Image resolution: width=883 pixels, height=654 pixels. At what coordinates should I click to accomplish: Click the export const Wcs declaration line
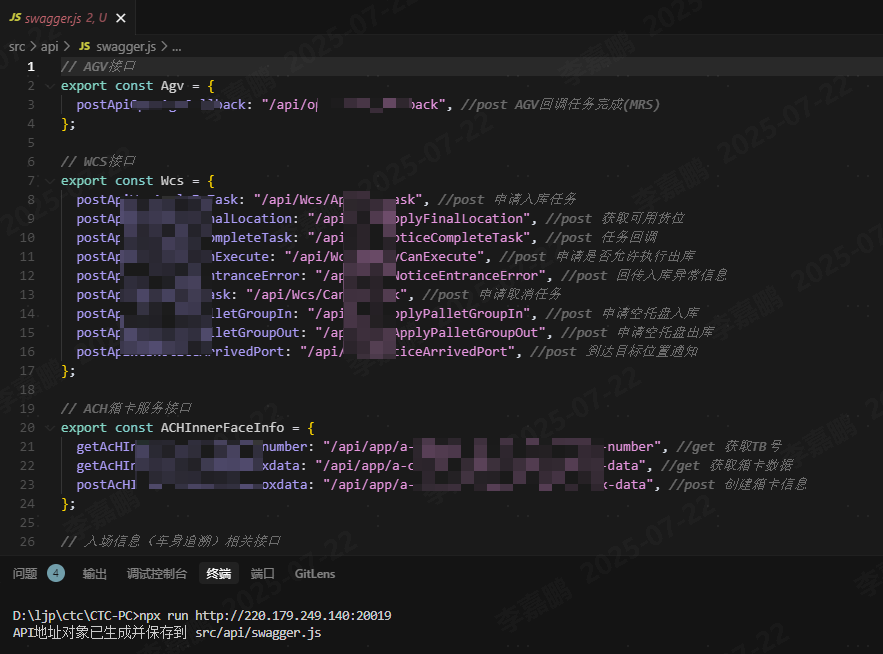coord(137,181)
